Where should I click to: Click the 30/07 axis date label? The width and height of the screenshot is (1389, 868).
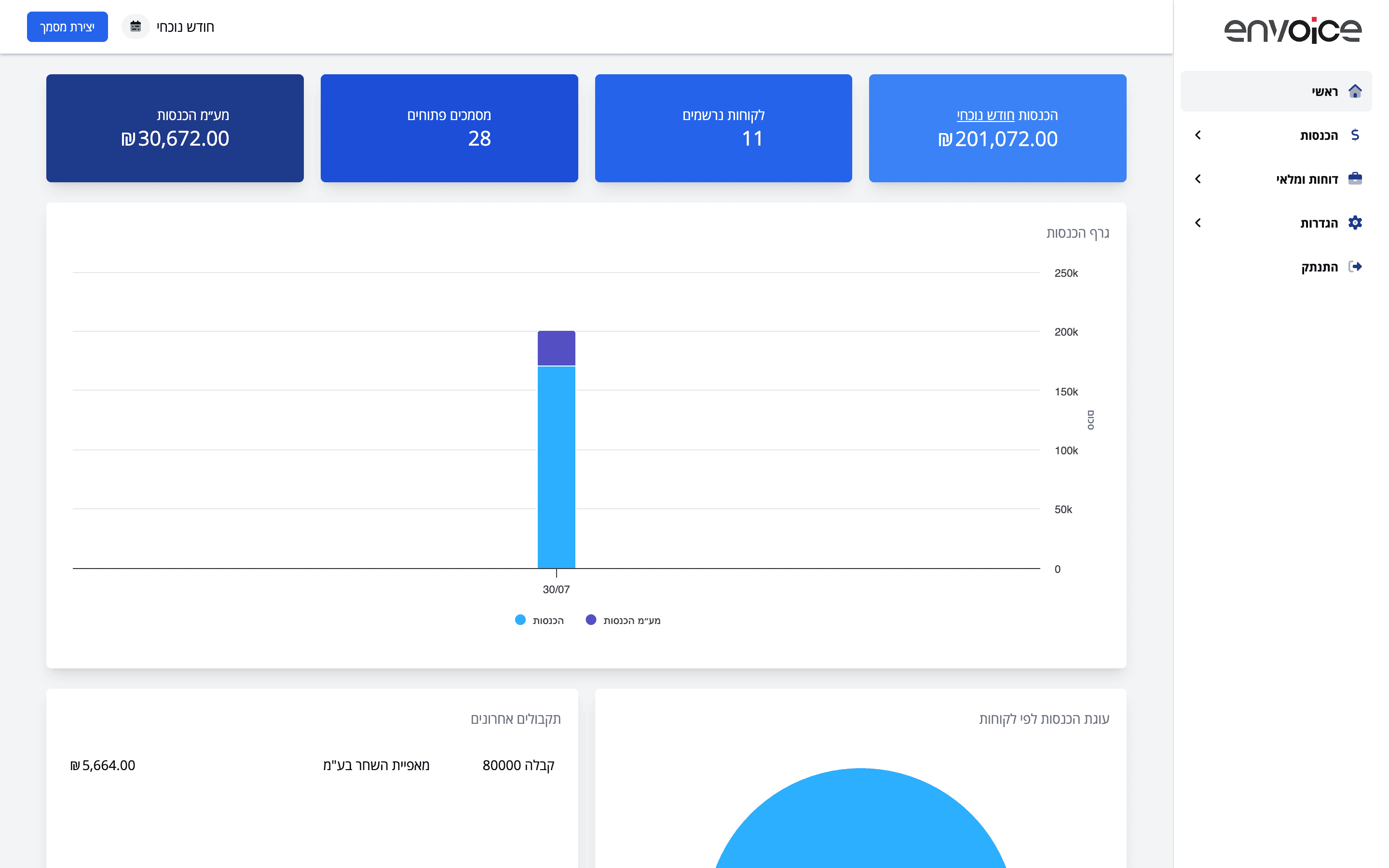coord(556,590)
